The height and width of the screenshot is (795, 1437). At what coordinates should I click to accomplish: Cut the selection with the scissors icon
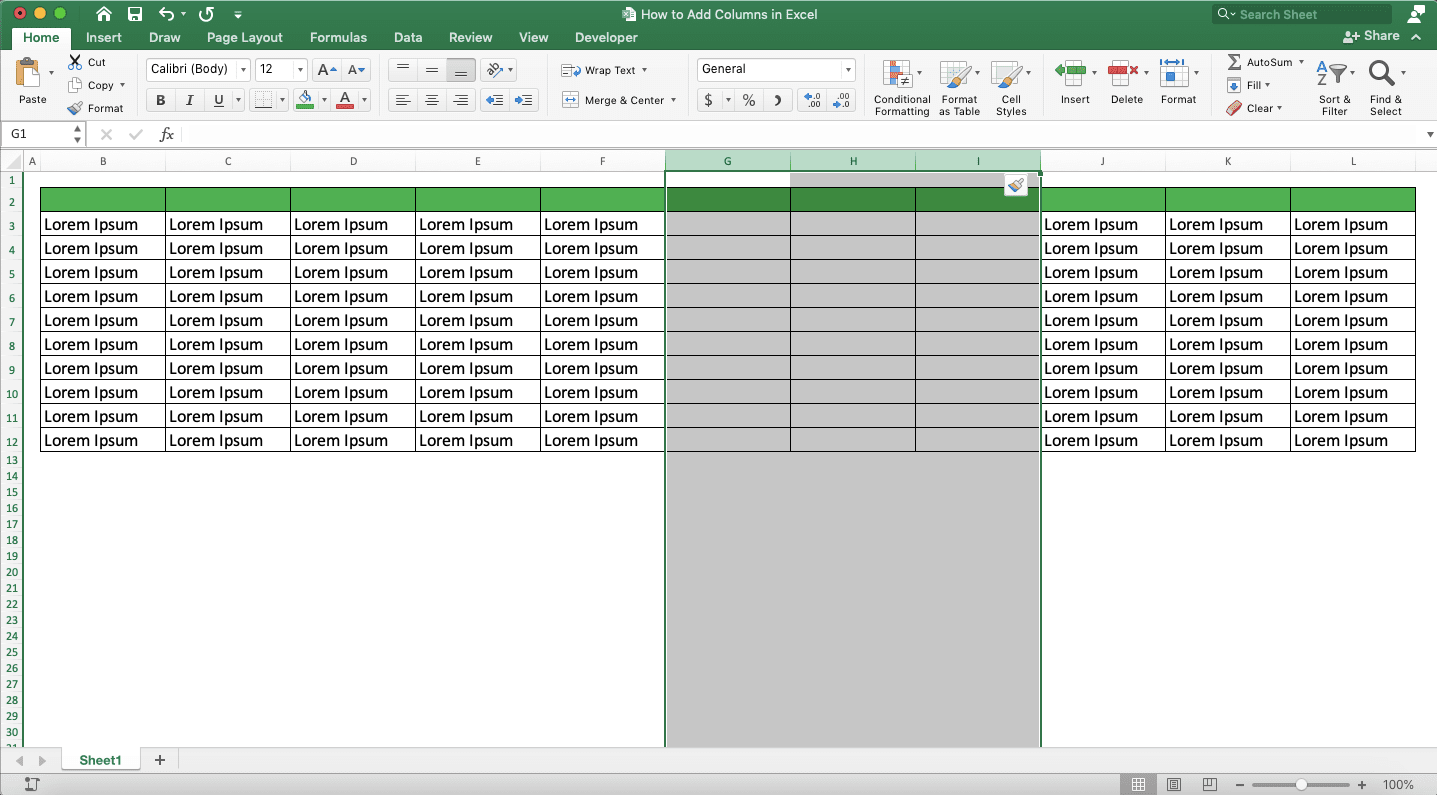coord(75,62)
